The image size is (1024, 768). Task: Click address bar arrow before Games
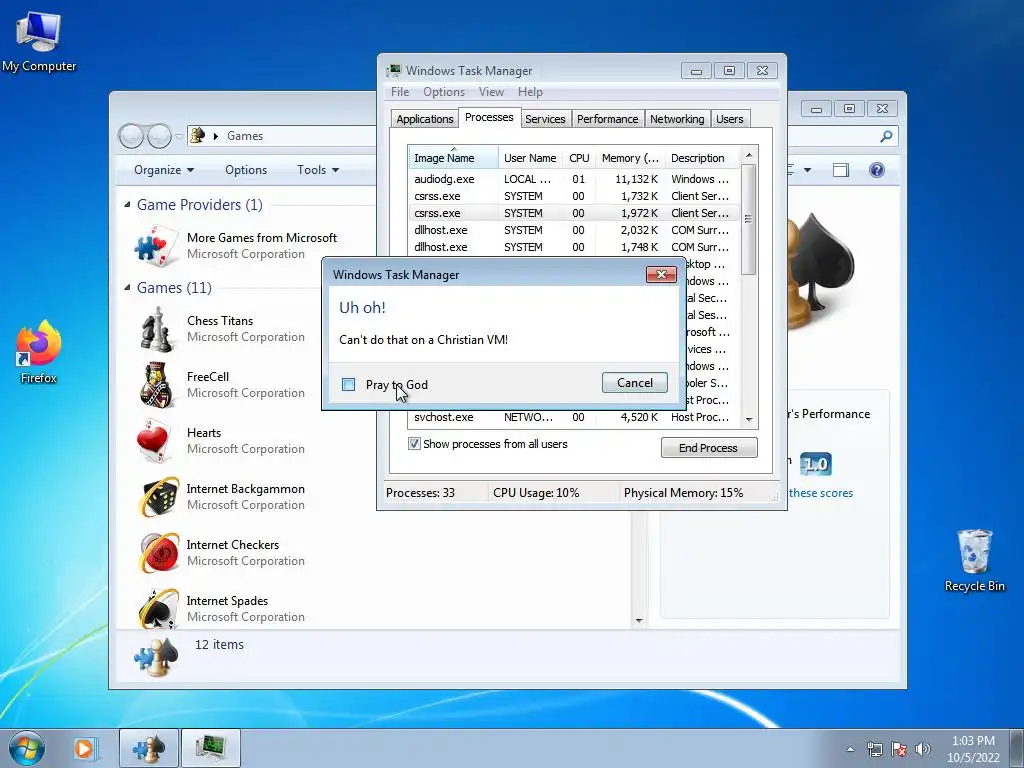pos(216,136)
